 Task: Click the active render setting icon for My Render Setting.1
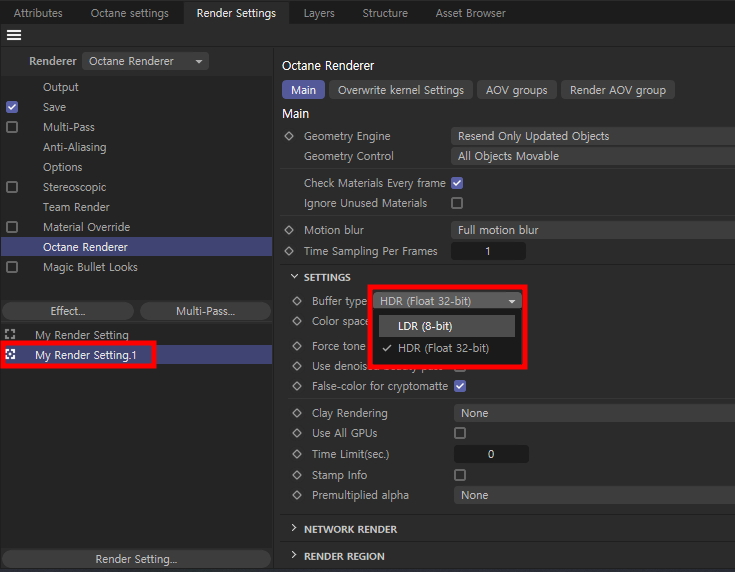[x=10, y=354]
